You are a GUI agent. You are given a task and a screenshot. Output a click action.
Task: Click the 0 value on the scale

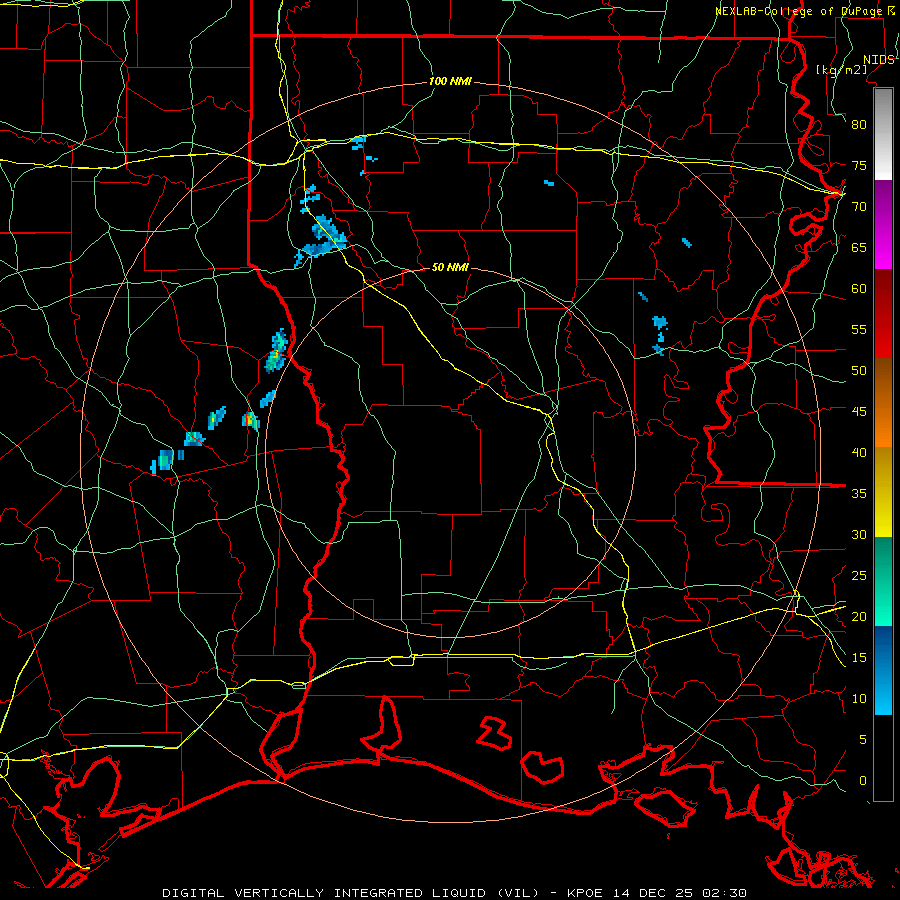[x=863, y=781]
